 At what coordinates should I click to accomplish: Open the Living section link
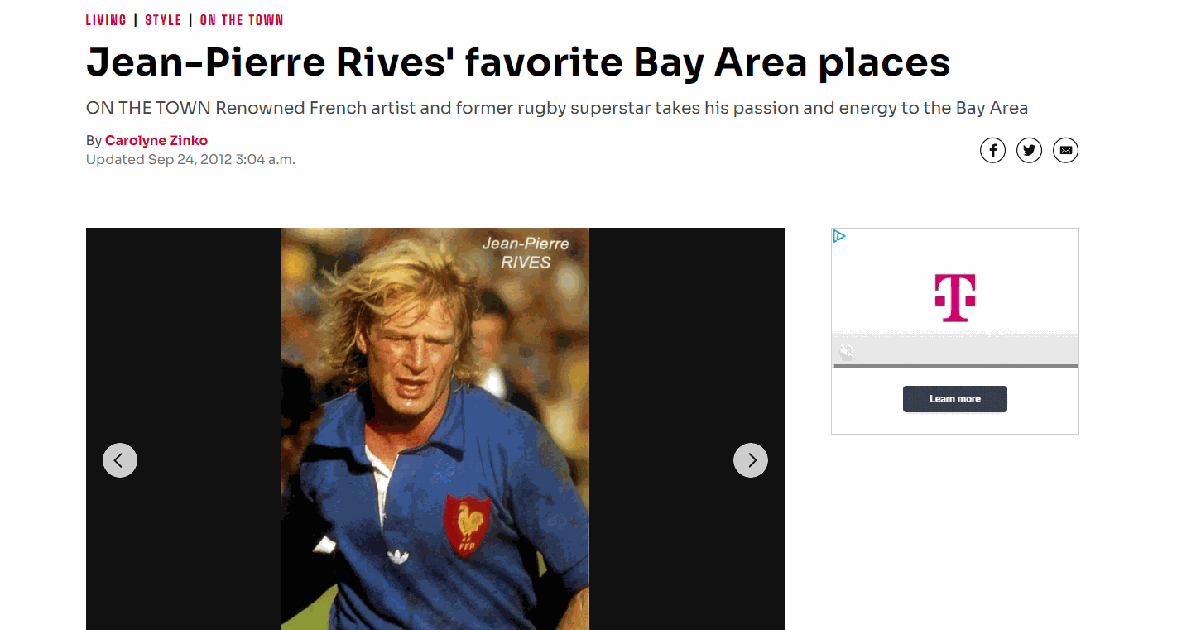[x=106, y=20]
